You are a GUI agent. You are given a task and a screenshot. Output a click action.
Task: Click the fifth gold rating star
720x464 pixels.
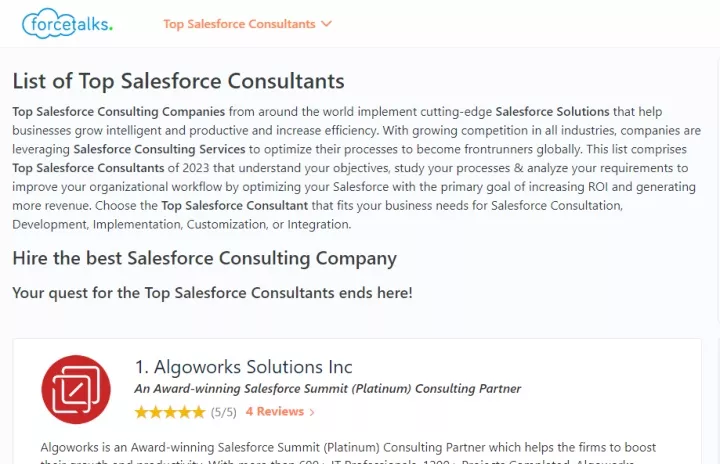pos(198,412)
